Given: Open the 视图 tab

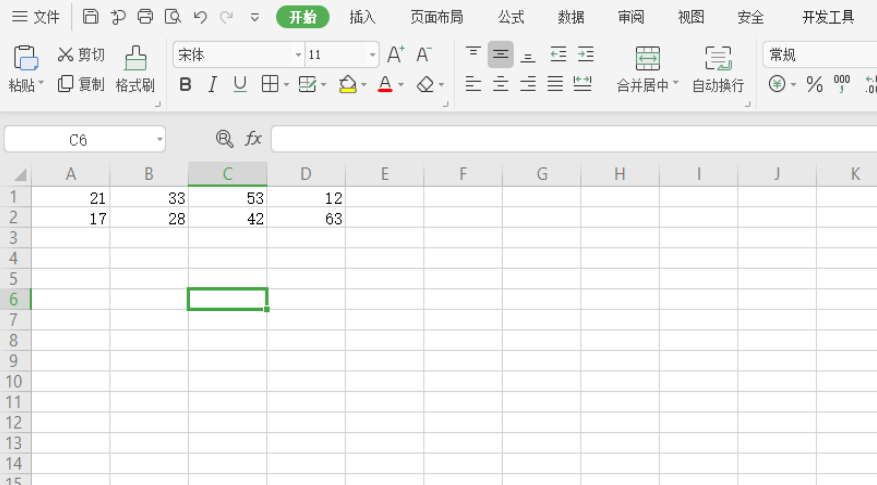Looking at the screenshot, I should click(x=691, y=17).
